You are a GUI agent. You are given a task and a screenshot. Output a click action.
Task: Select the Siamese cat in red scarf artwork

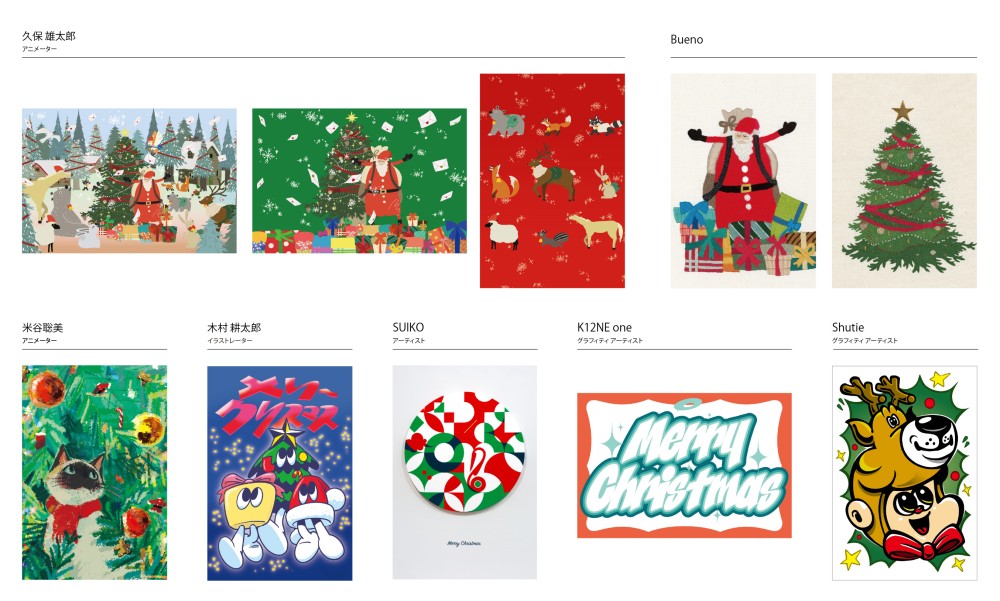tap(94, 472)
